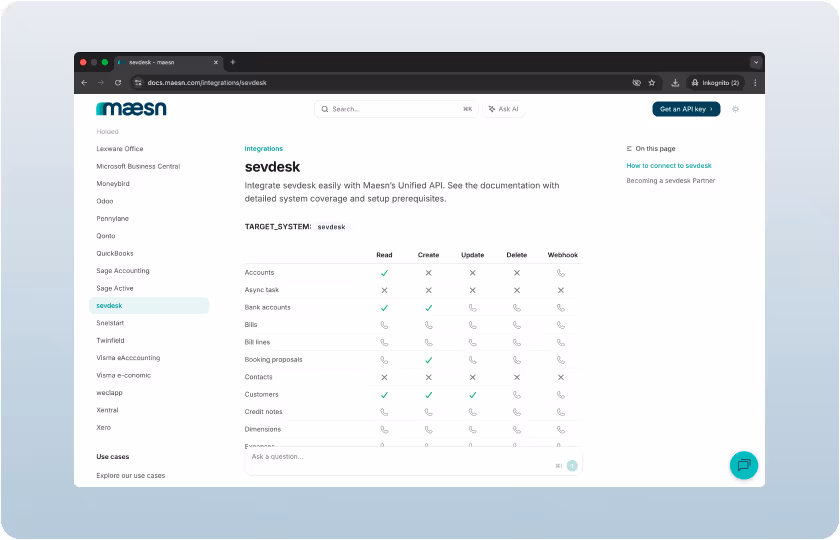Reload the page with the refresh icon
The image size is (840, 540).
pos(118,82)
